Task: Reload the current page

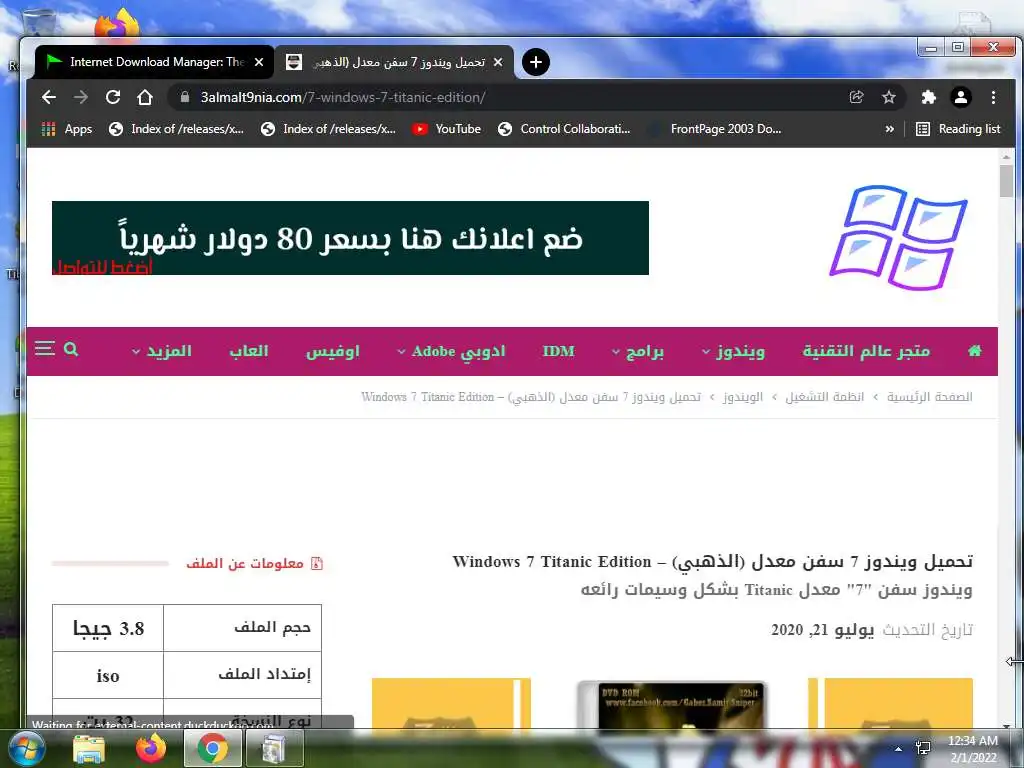Action: (113, 97)
